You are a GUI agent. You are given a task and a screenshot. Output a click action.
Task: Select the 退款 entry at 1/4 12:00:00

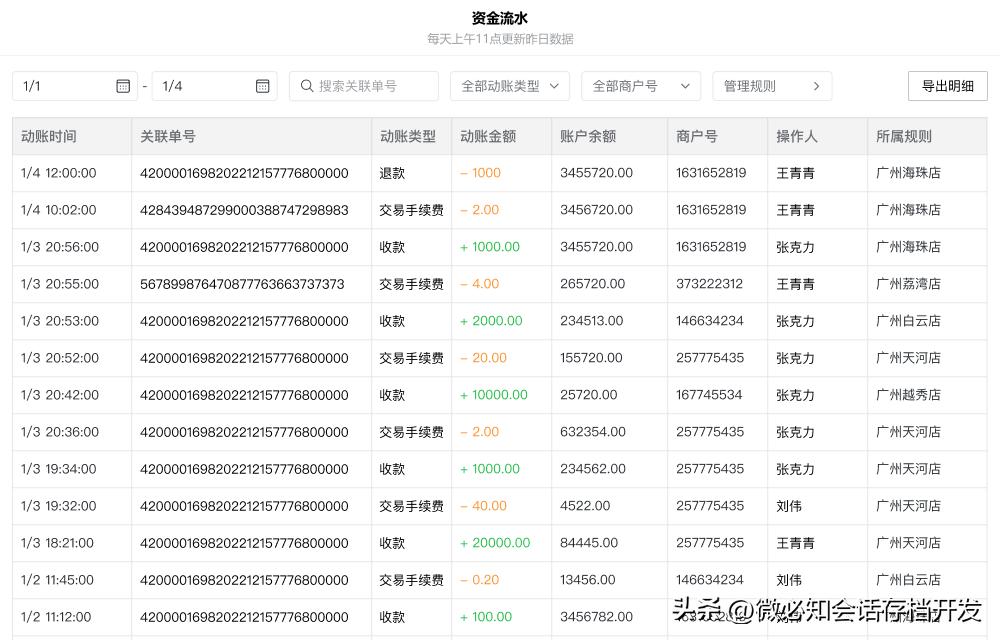coord(391,172)
